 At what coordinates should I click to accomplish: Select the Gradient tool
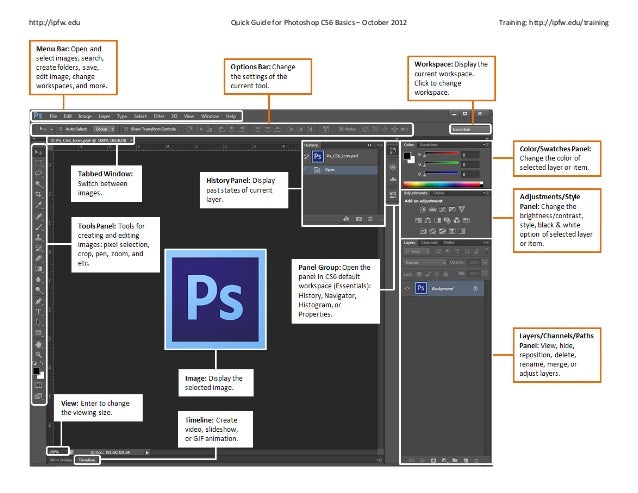coord(38,268)
